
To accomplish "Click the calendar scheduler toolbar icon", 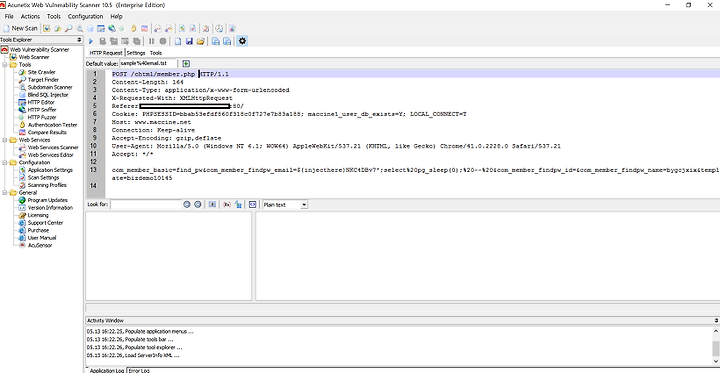I will pos(101,28).
